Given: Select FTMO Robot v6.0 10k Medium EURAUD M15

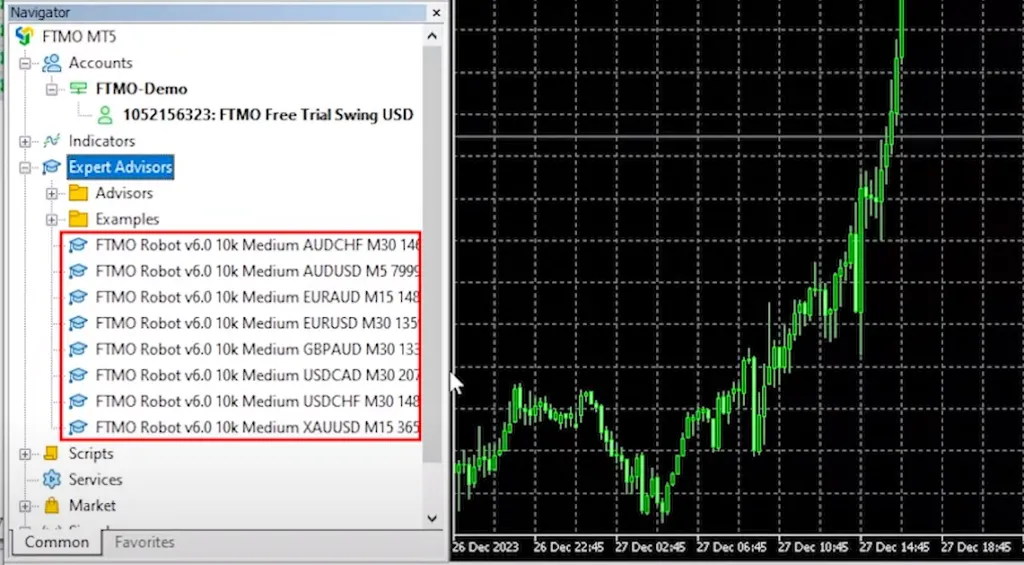Looking at the screenshot, I should tap(257, 297).
